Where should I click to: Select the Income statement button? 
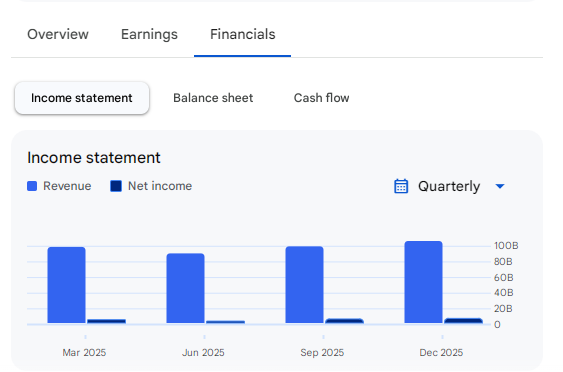82,98
